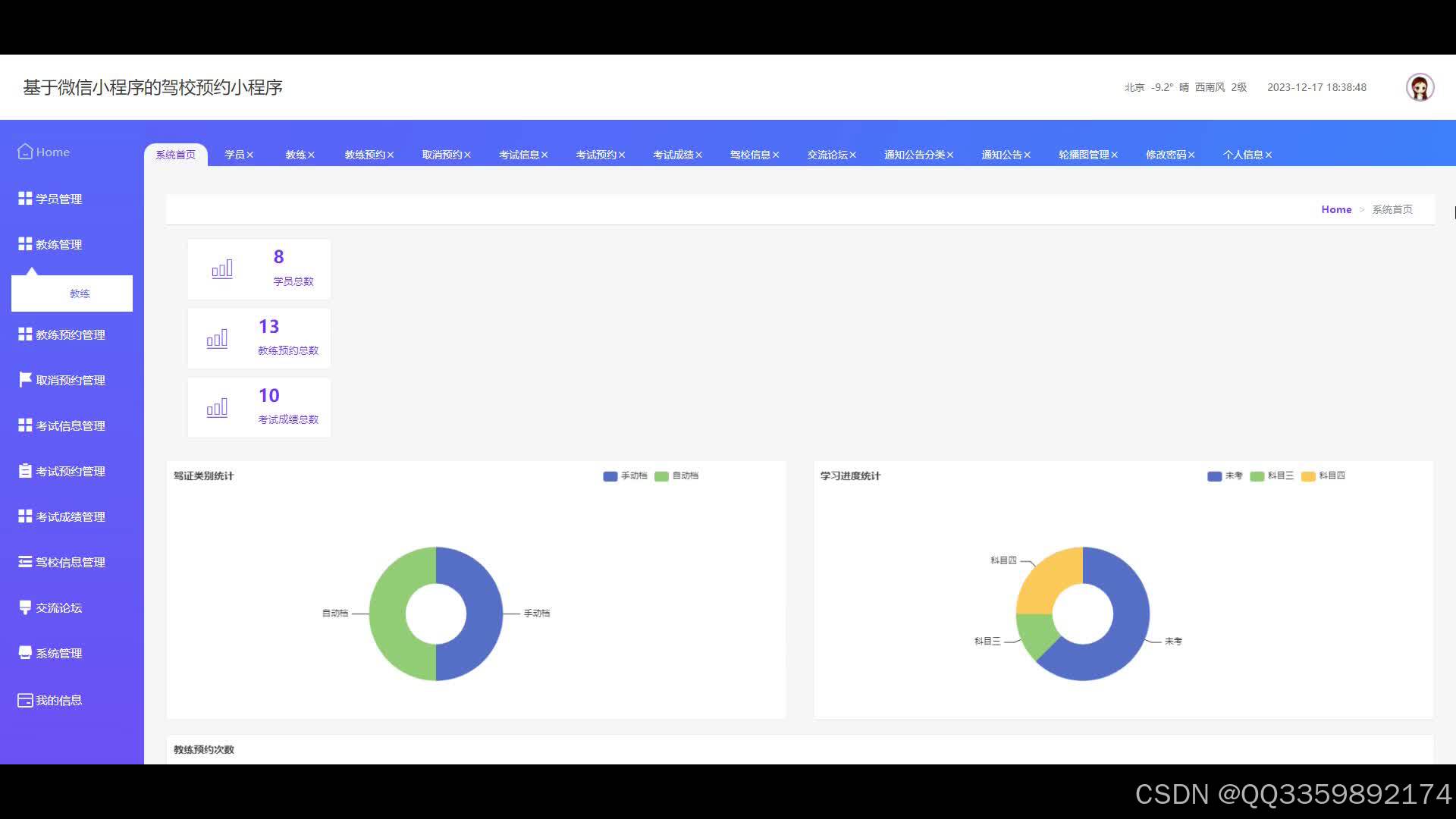The height and width of the screenshot is (819, 1456).
Task: Click the list icon beside 驾校信息管理
Action: (x=25, y=561)
